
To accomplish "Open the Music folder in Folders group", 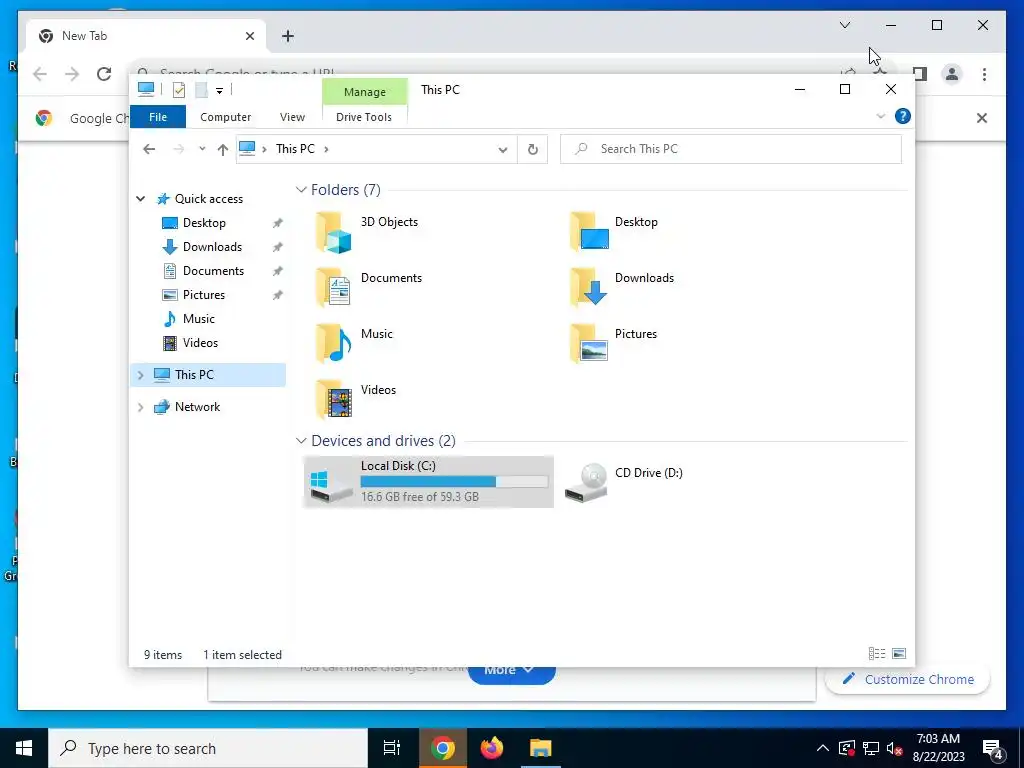I will [334, 344].
